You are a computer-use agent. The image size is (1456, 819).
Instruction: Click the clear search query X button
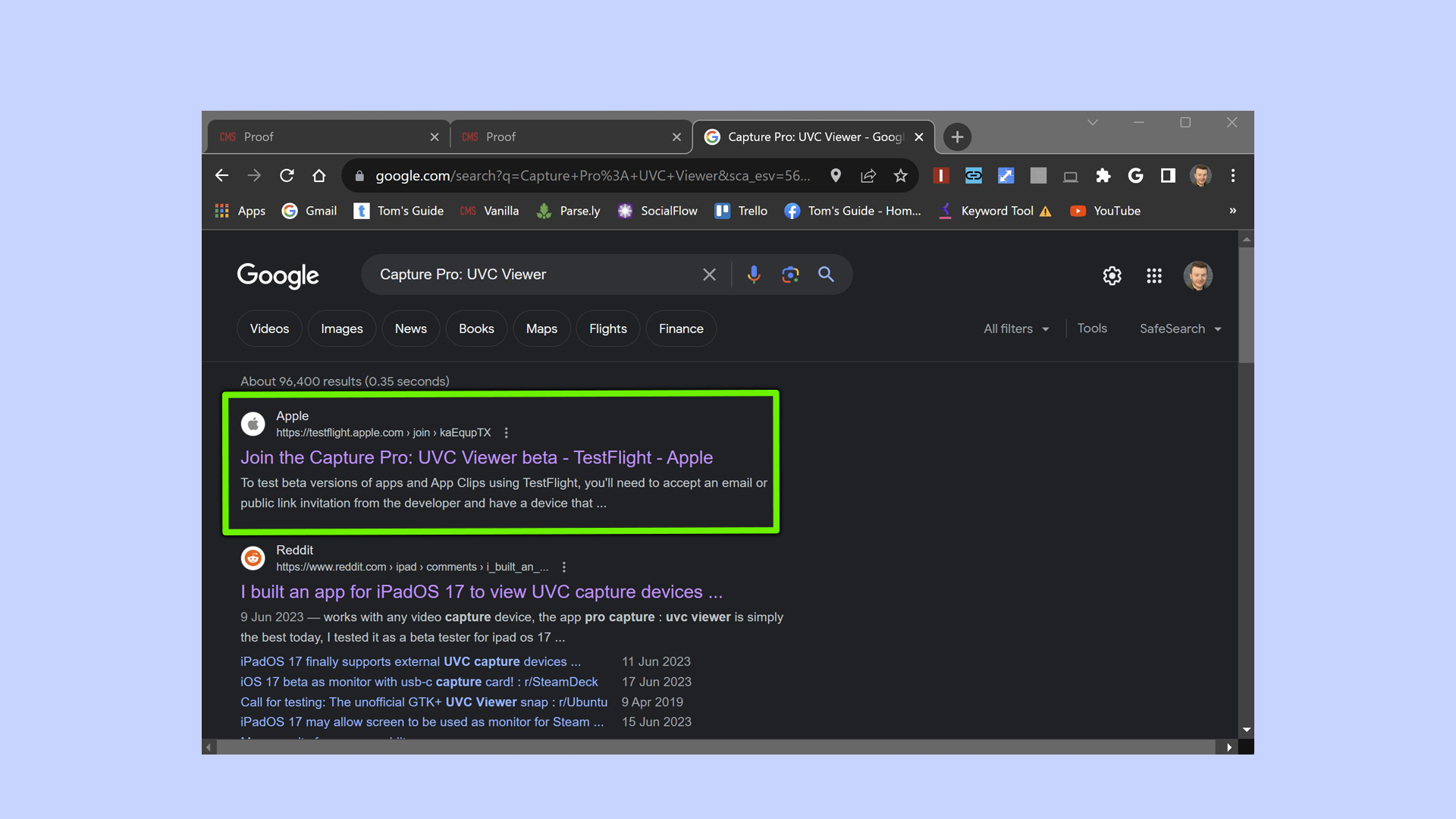click(710, 273)
